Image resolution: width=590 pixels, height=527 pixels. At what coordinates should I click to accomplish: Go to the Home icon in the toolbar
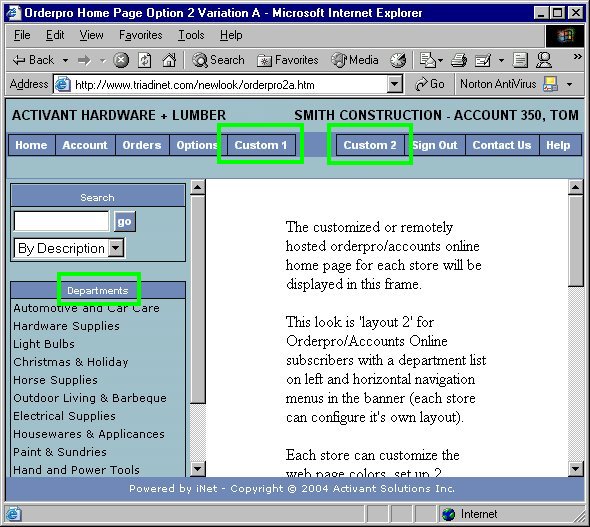click(169, 60)
